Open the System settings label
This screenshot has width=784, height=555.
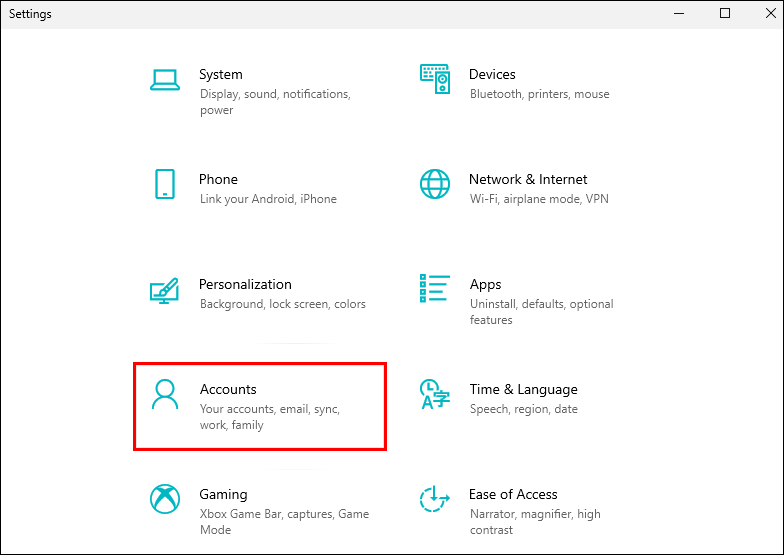tap(220, 75)
